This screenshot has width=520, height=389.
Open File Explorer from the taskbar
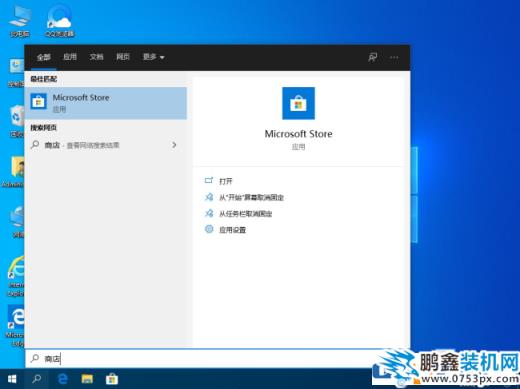(87, 379)
